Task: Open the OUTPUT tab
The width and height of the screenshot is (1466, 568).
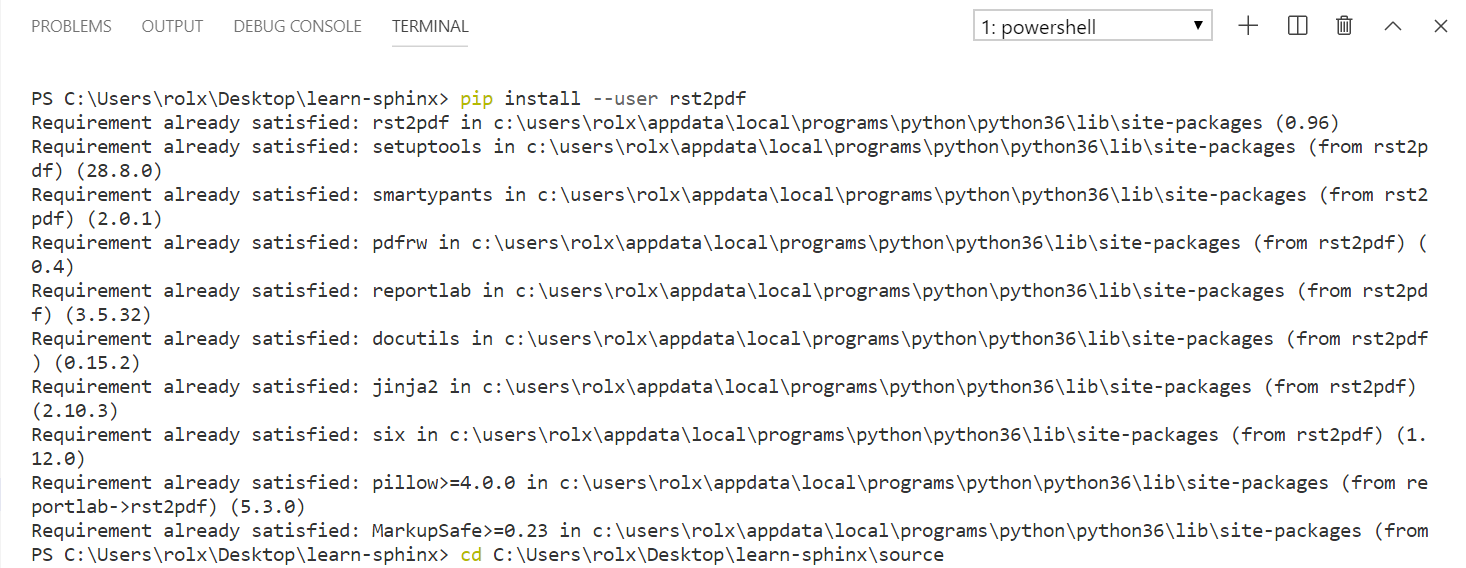Action: coord(172,27)
